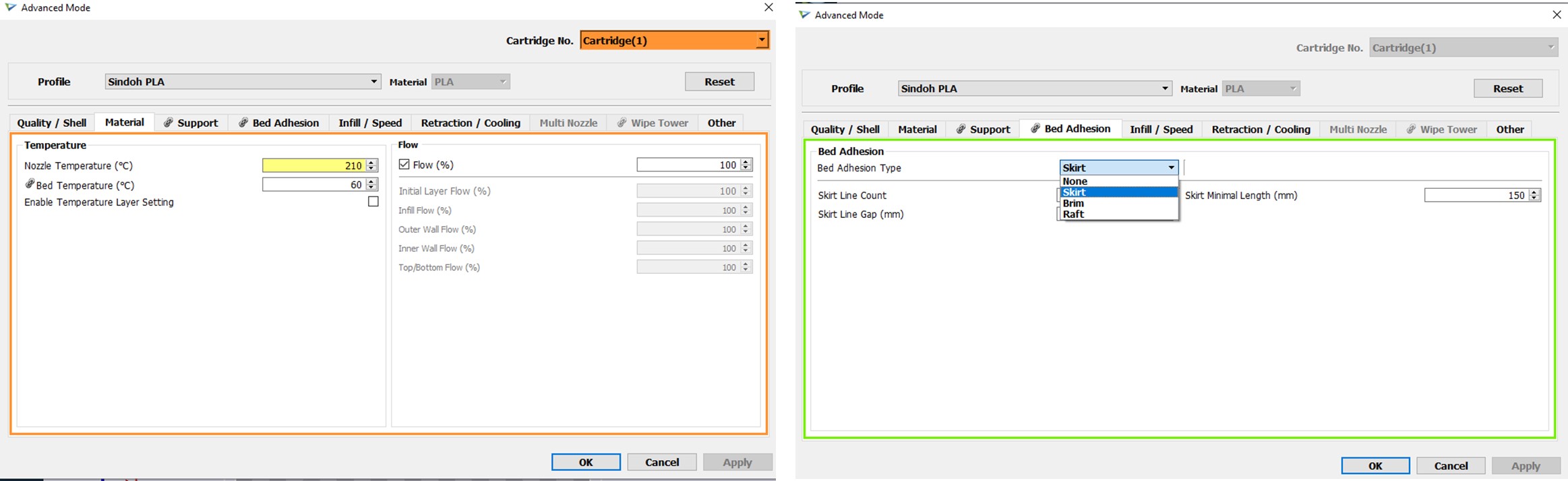Uncheck the Flow (%) checkbox
Image resolution: width=1568 pixels, height=481 pixels.
(x=404, y=165)
